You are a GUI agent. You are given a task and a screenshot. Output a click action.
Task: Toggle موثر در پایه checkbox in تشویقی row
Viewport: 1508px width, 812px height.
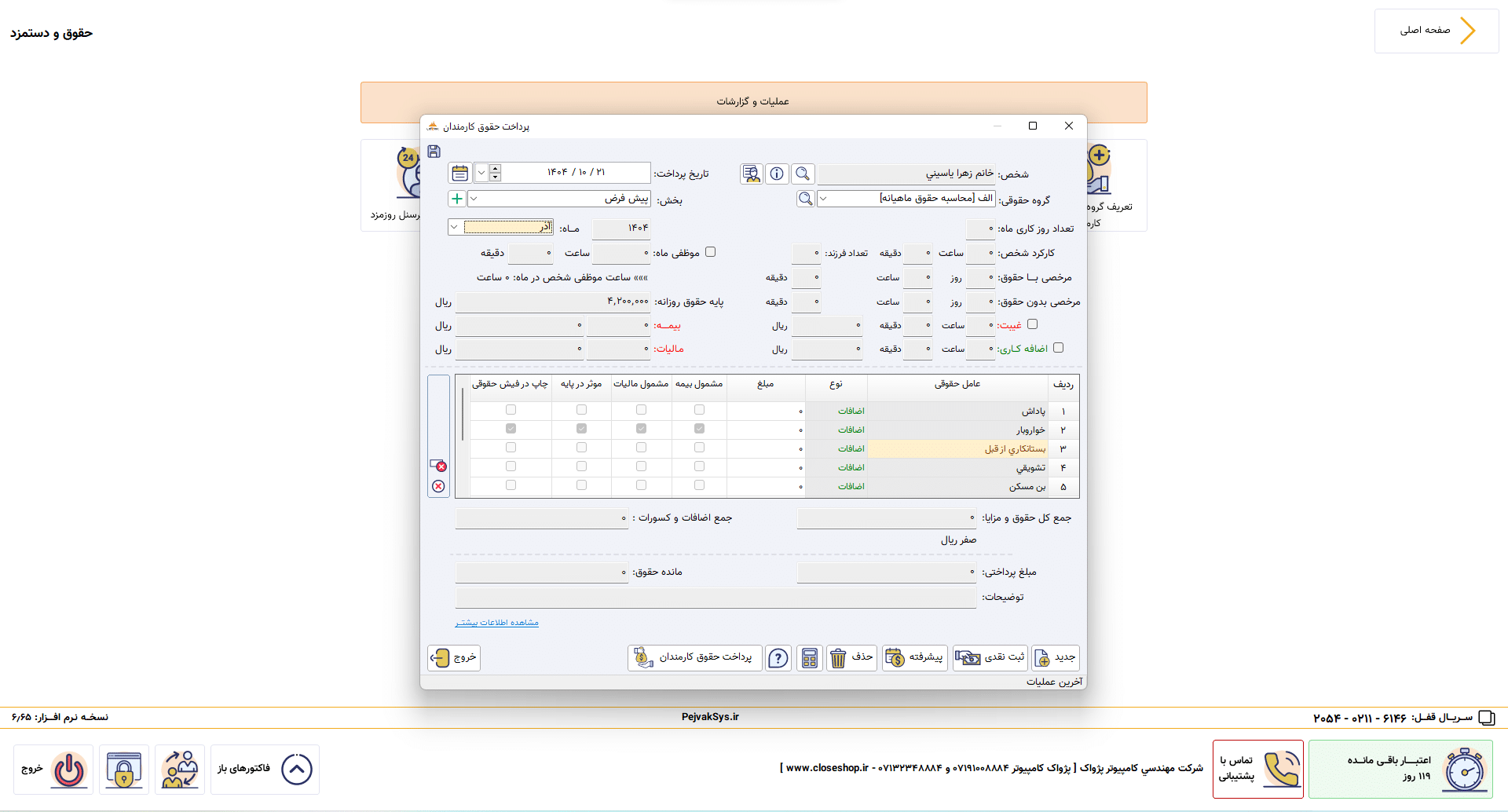click(581, 466)
